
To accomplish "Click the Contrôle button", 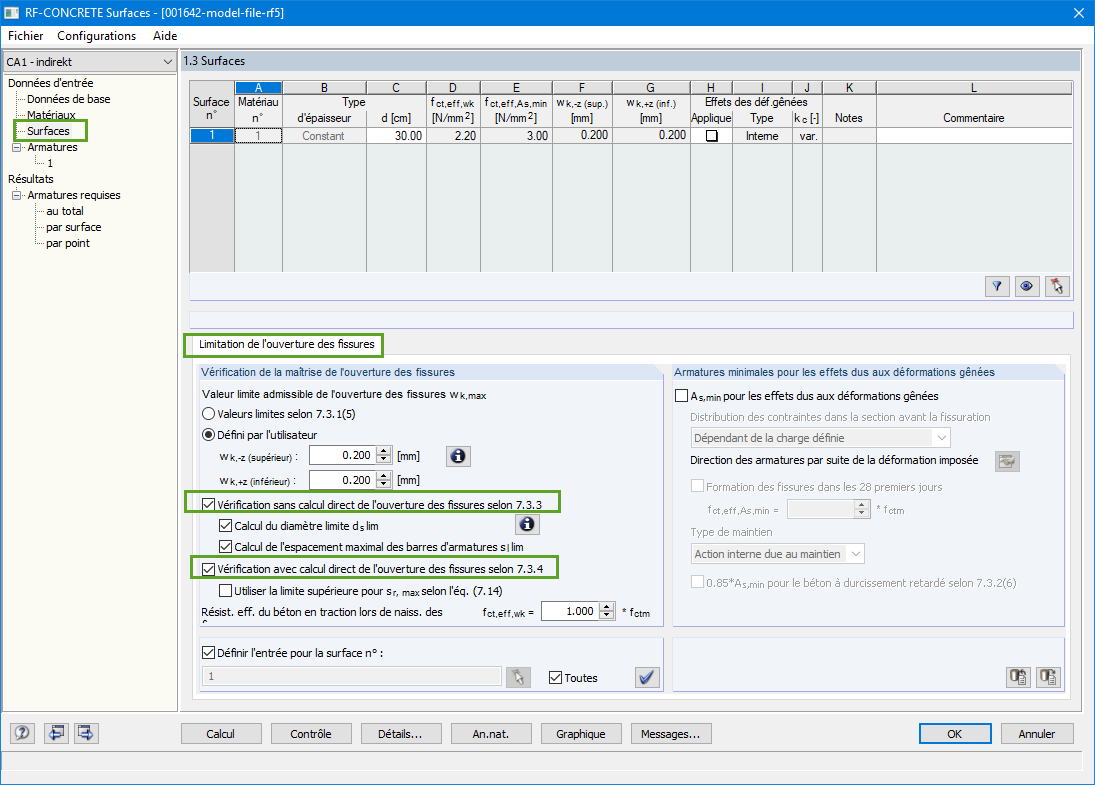I will [x=311, y=734].
